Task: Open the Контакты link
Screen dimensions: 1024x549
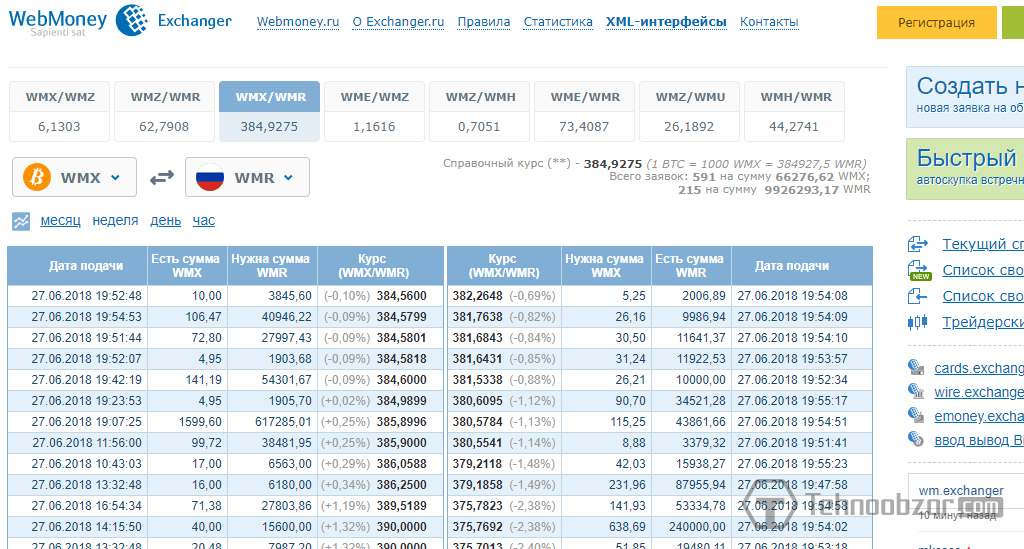Action: pyautogui.click(x=769, y=22)
